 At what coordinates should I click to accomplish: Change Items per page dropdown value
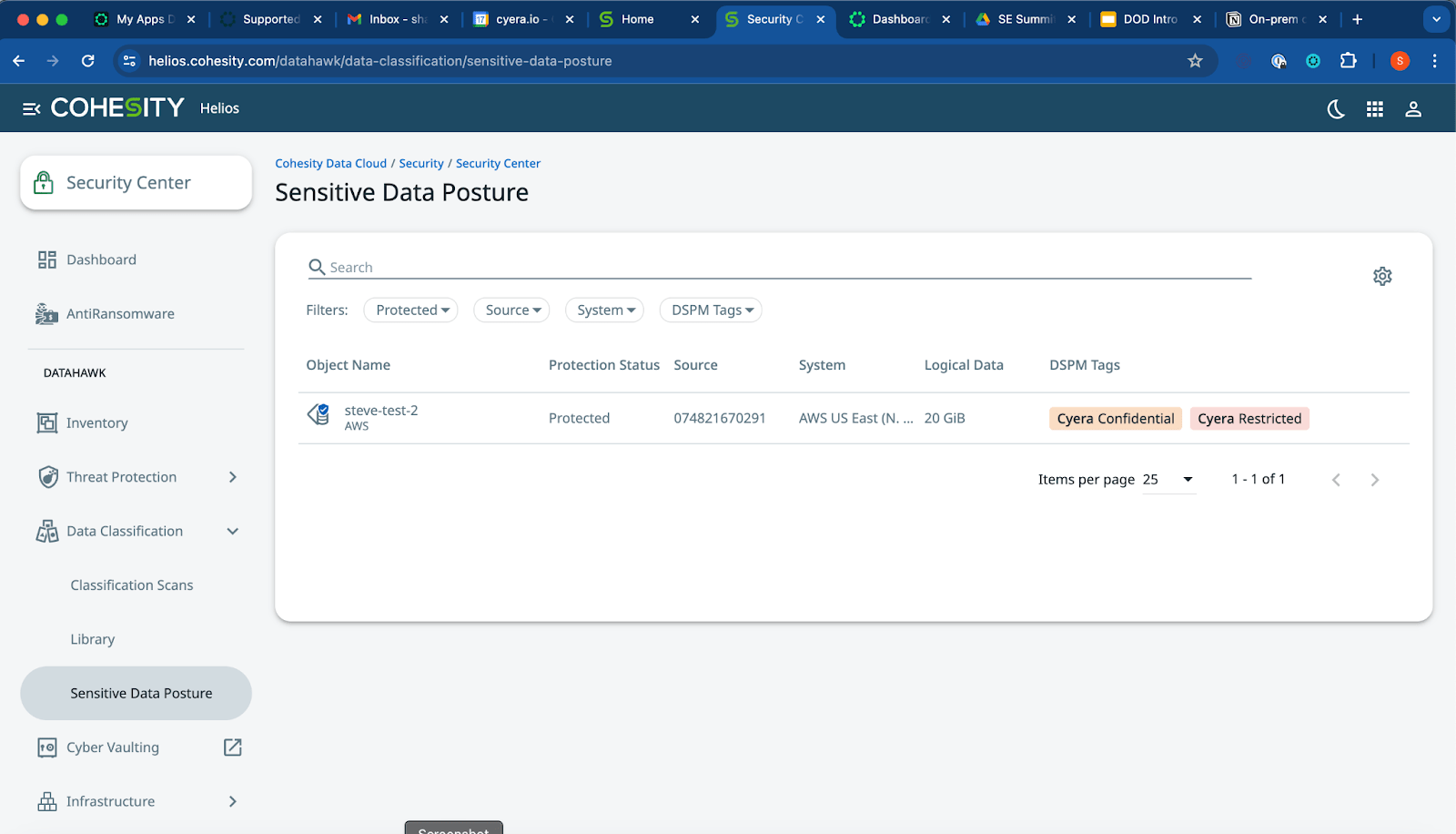tap(1168, 480)
